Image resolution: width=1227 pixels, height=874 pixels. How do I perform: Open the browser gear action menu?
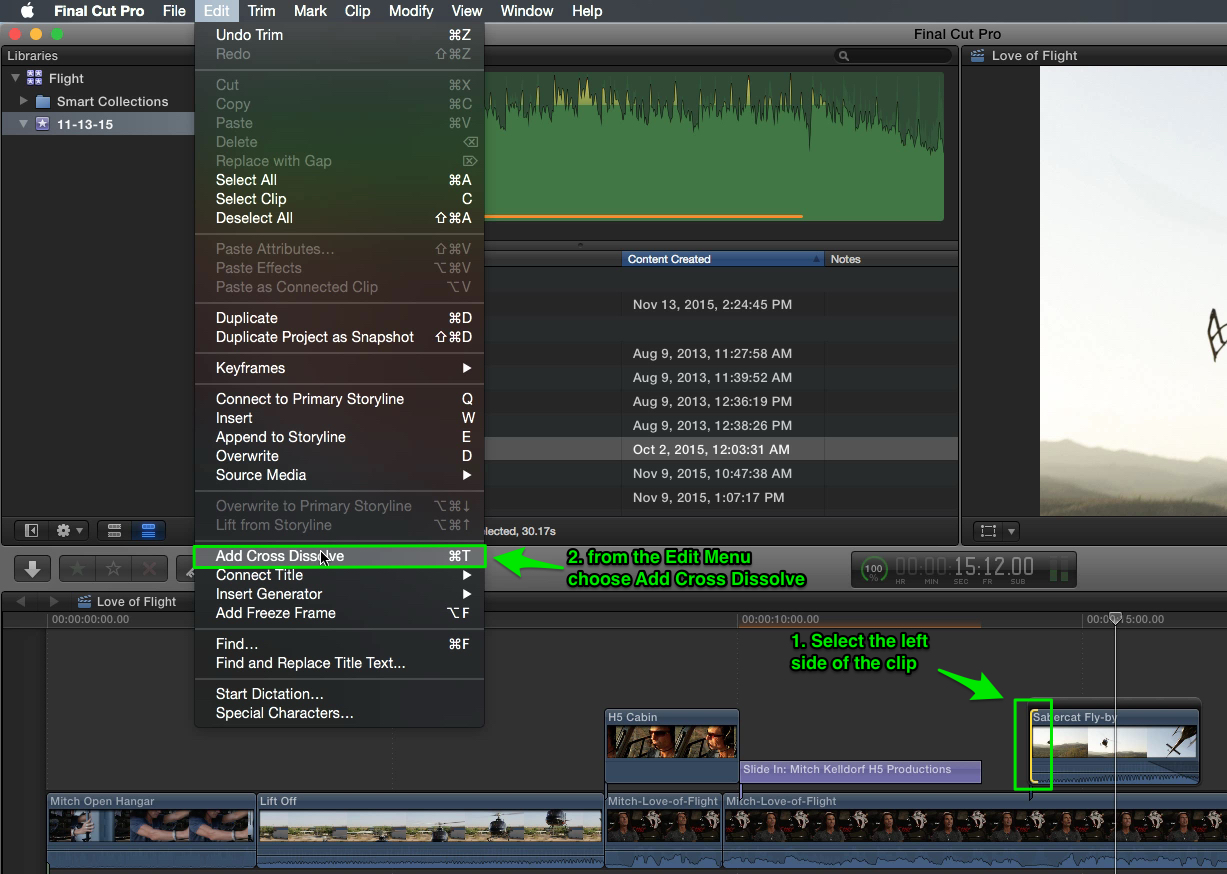pyautogui.click(x=70, y=530)
